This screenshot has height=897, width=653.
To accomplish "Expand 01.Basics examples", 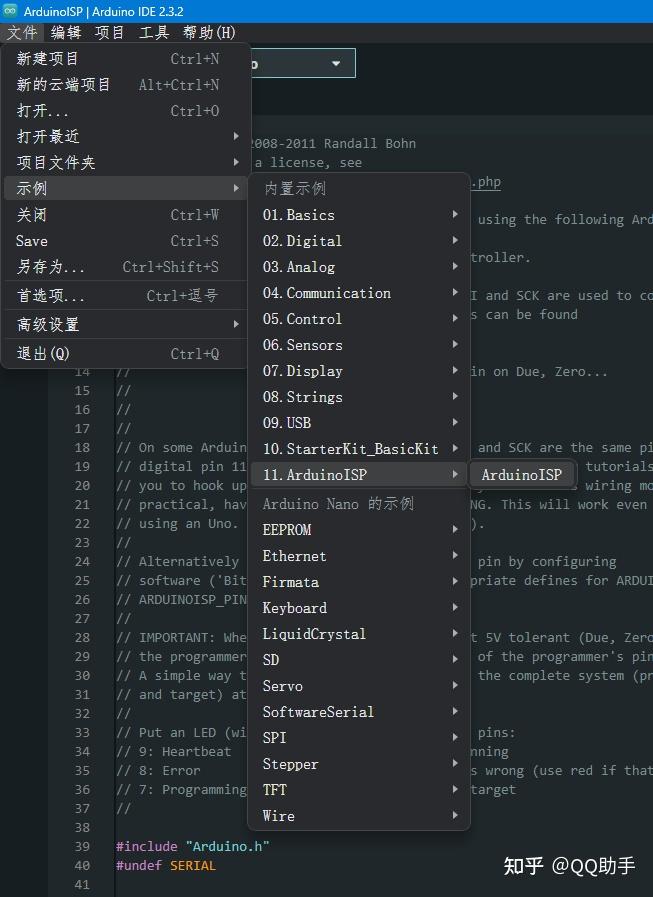I will click(359, 215).
